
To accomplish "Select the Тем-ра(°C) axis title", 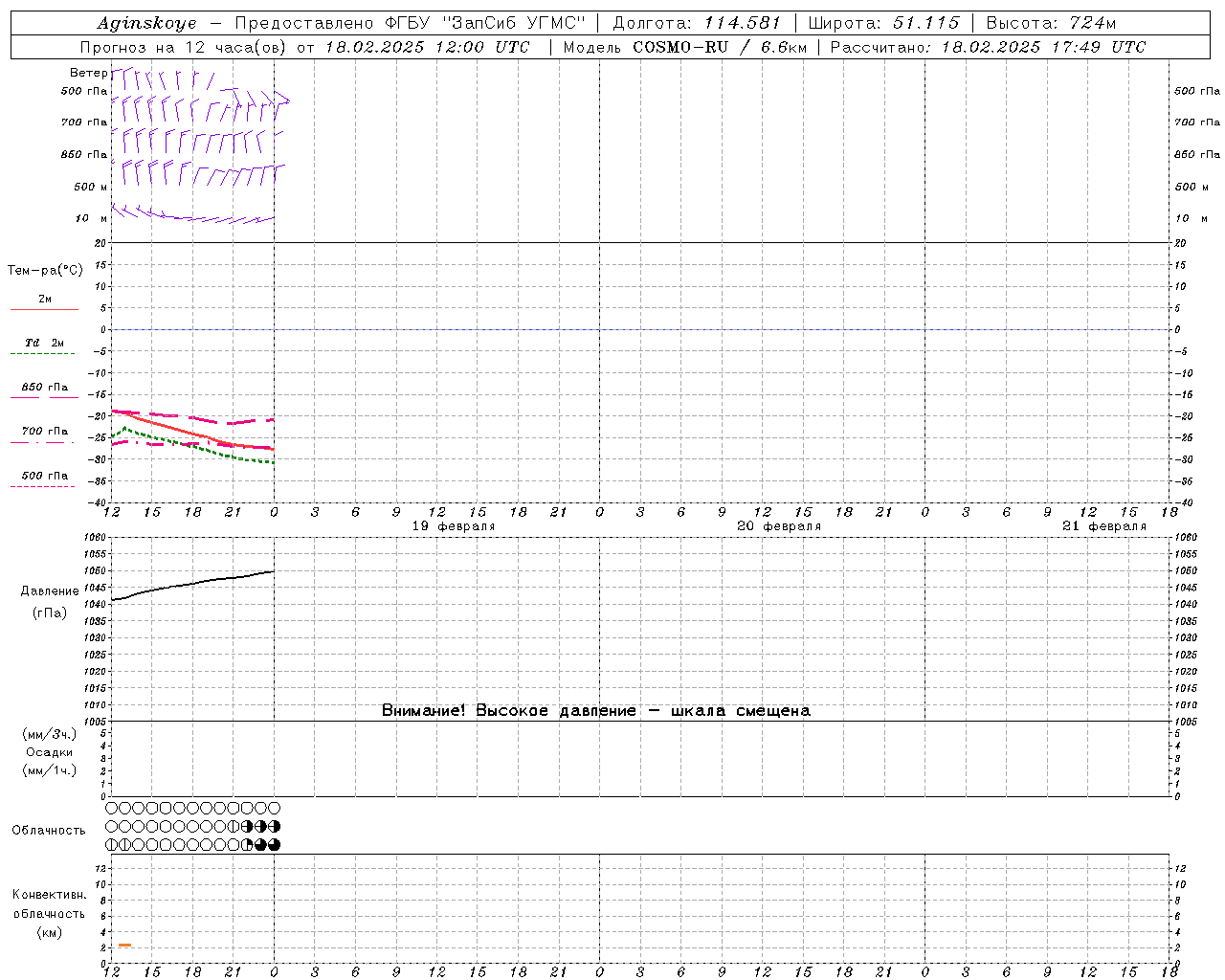I will [x=45, y=271].
